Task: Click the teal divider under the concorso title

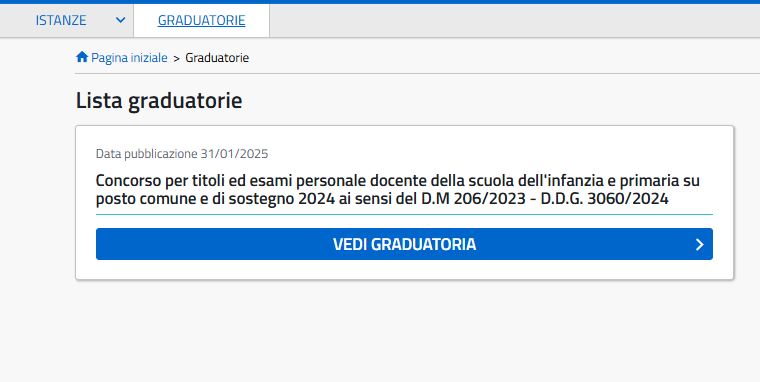Action: (x=404, y=214)
